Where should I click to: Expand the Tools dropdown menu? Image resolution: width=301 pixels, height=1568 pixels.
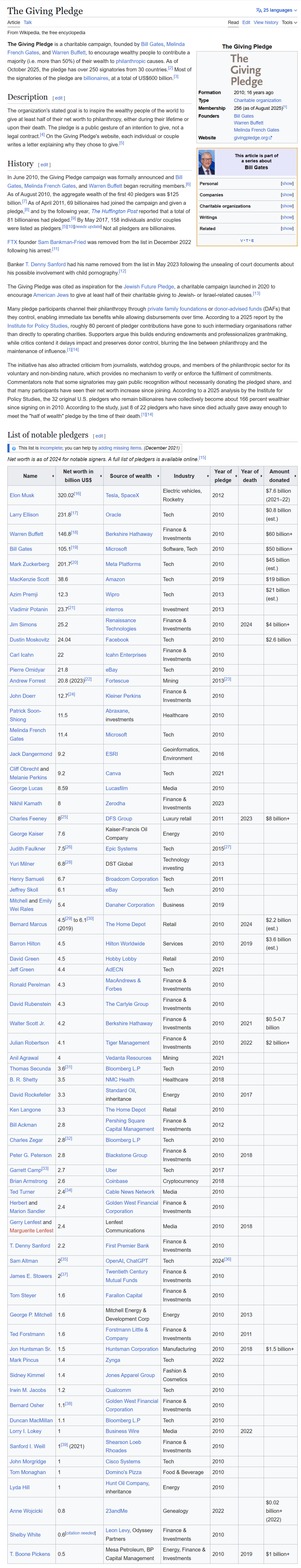tap(289, 22)
